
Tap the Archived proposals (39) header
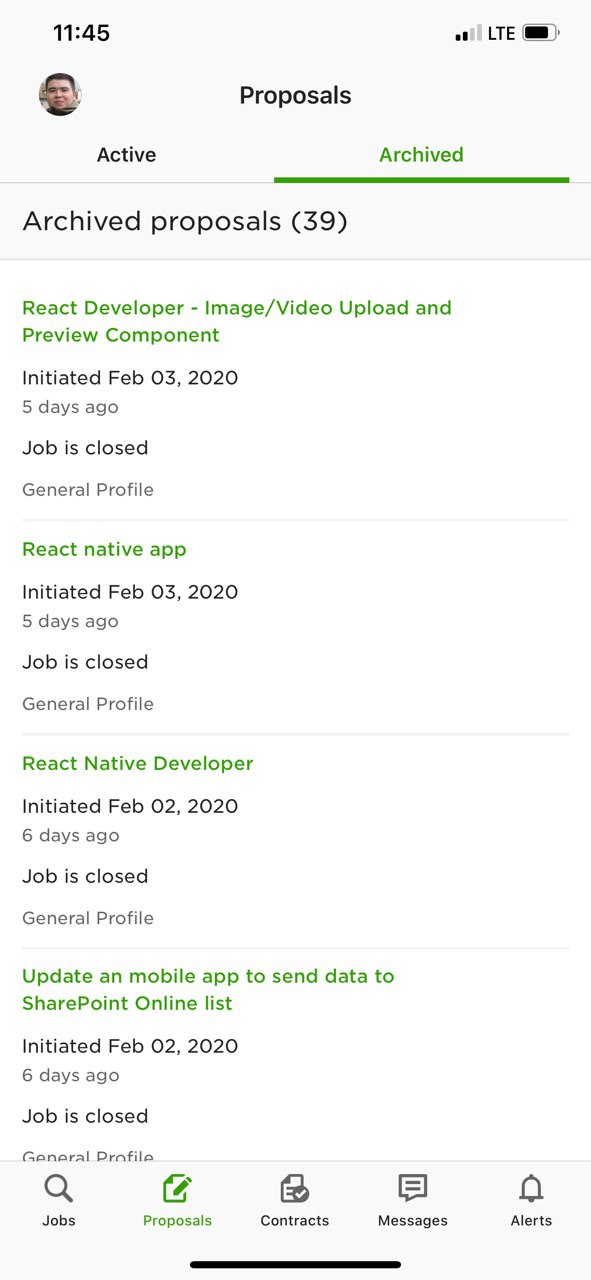185,221
